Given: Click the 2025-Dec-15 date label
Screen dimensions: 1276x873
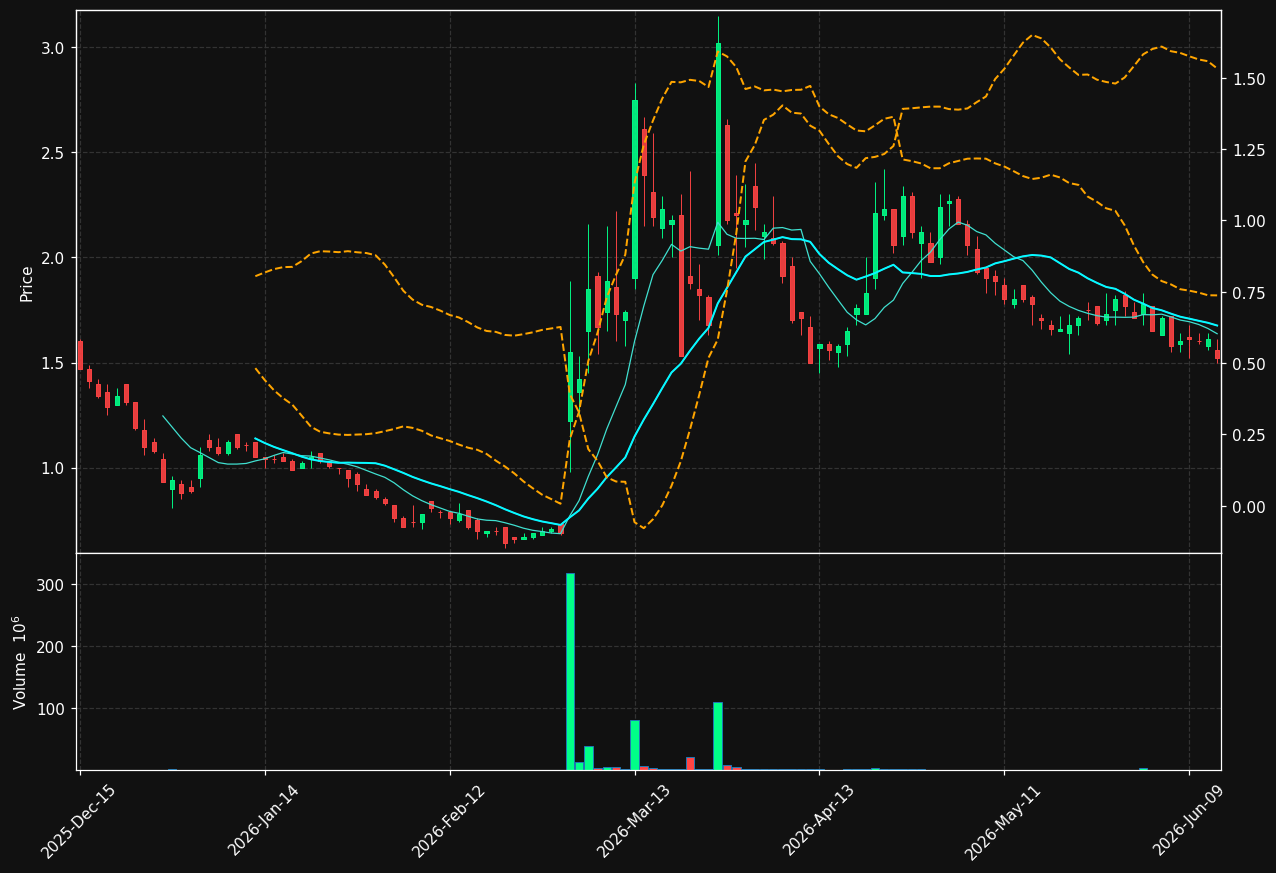Looking at the screenshot, I should click(79, 822).
